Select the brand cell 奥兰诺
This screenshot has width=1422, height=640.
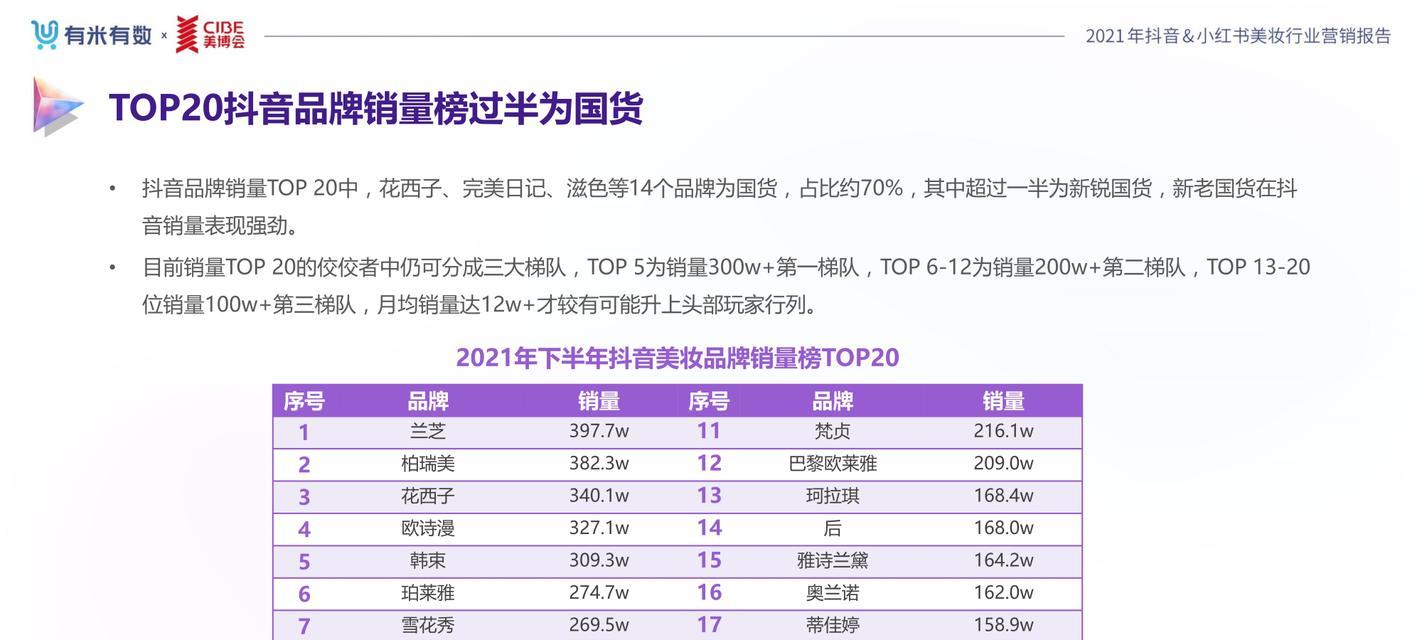coord(833,592)
